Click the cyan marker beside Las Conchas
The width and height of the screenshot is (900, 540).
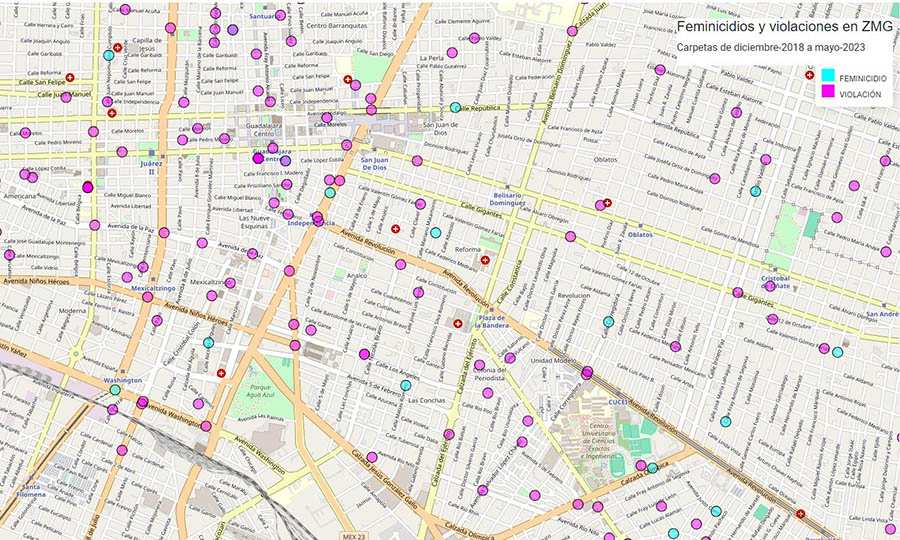pos(406,385)
